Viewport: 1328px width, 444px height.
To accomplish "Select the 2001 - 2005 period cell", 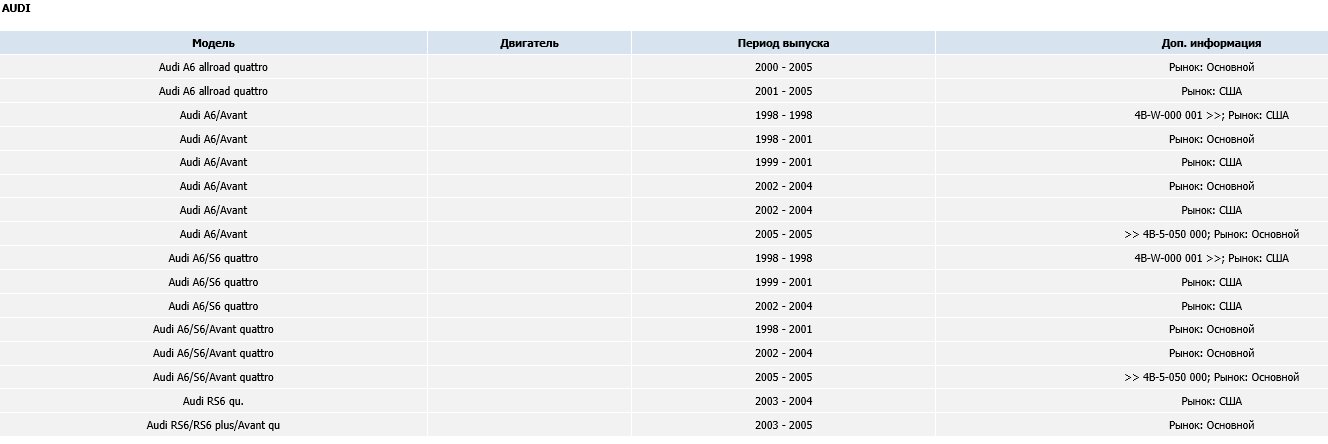I will click(783, 91).
